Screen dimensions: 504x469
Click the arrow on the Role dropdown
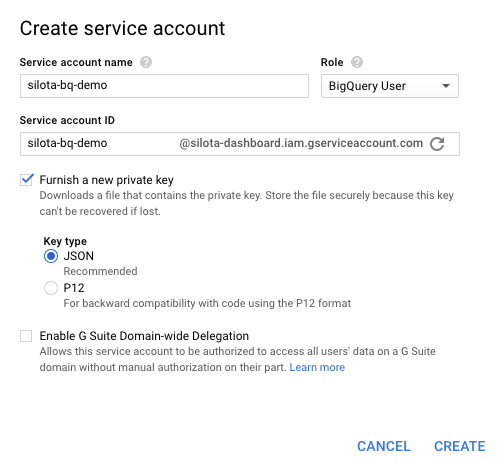pyautogui.click(x=446, y=86)
